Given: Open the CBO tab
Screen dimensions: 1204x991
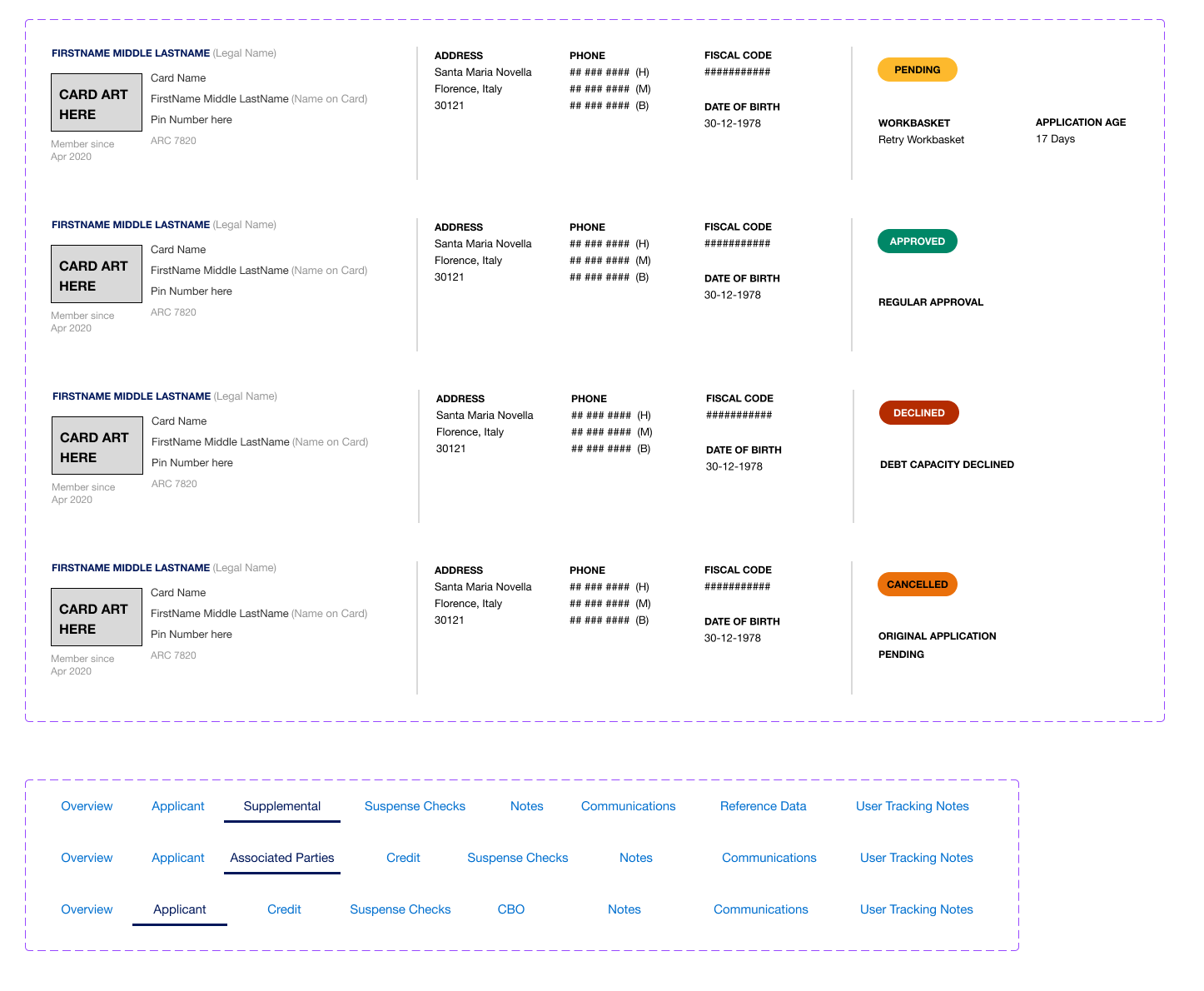Looking at the screenshot, I should coord(510,909).
